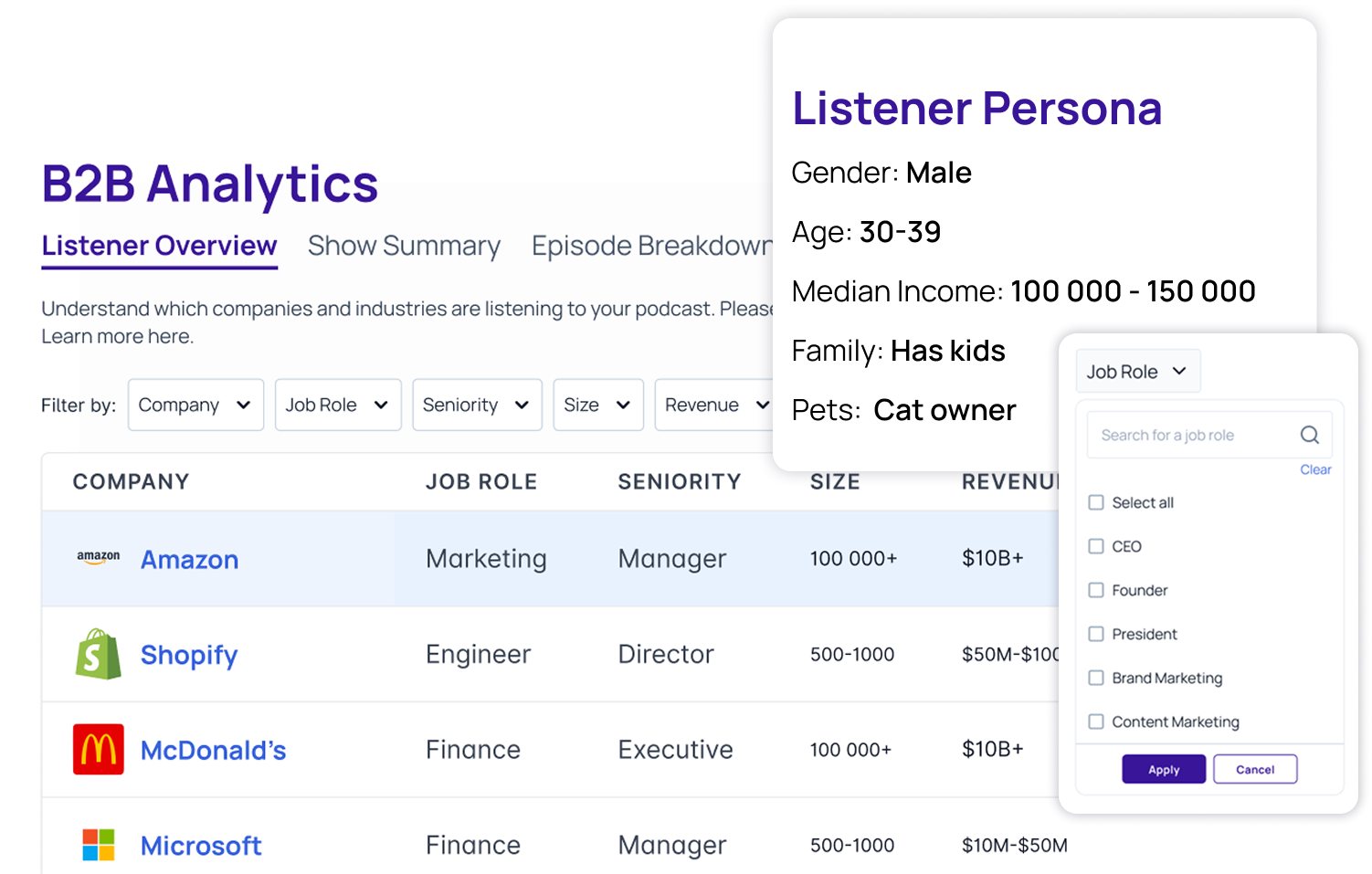Switch to the Listener Overview tab
The height and width of the screenshot is (874, 1372).
[159, 246]
